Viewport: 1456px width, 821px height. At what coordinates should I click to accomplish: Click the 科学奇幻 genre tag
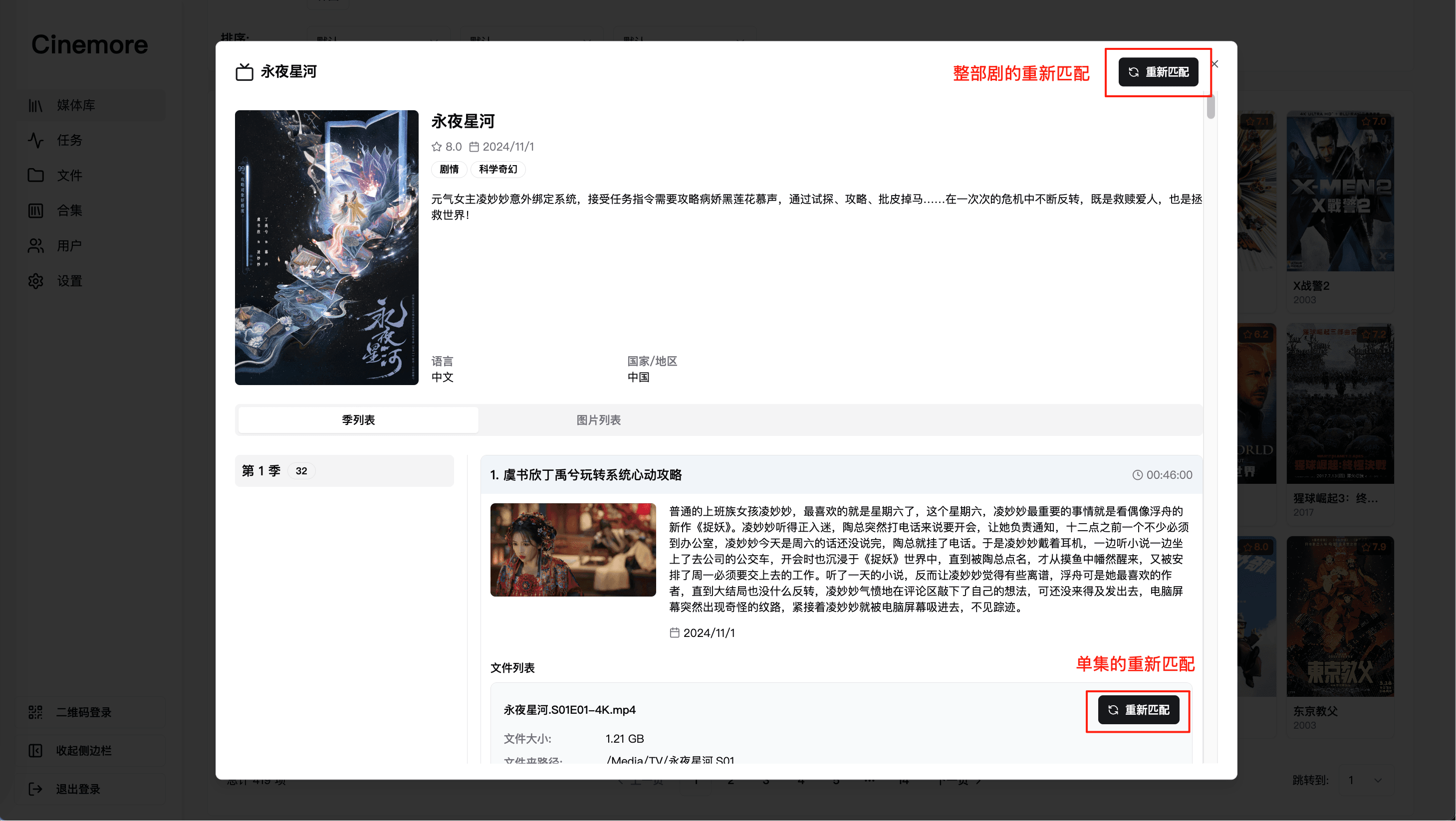click(497, 170)
